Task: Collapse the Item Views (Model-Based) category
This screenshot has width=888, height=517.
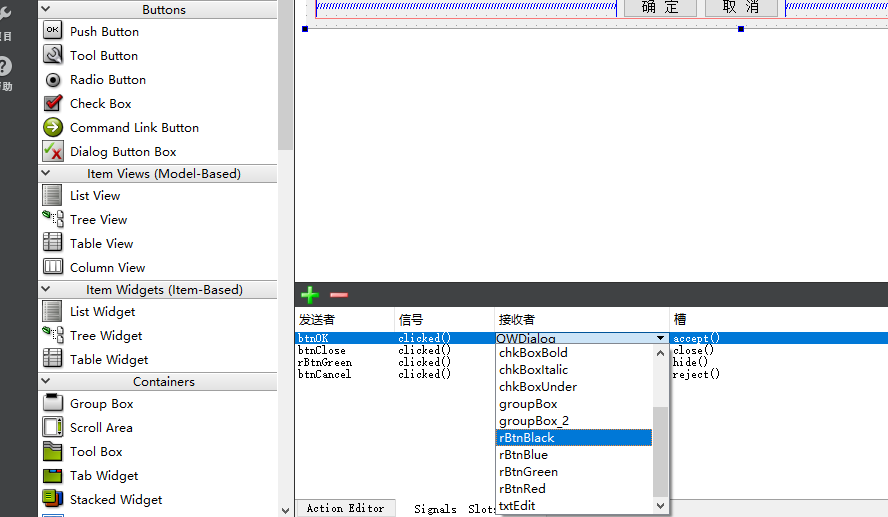Action: coord(46,173)
